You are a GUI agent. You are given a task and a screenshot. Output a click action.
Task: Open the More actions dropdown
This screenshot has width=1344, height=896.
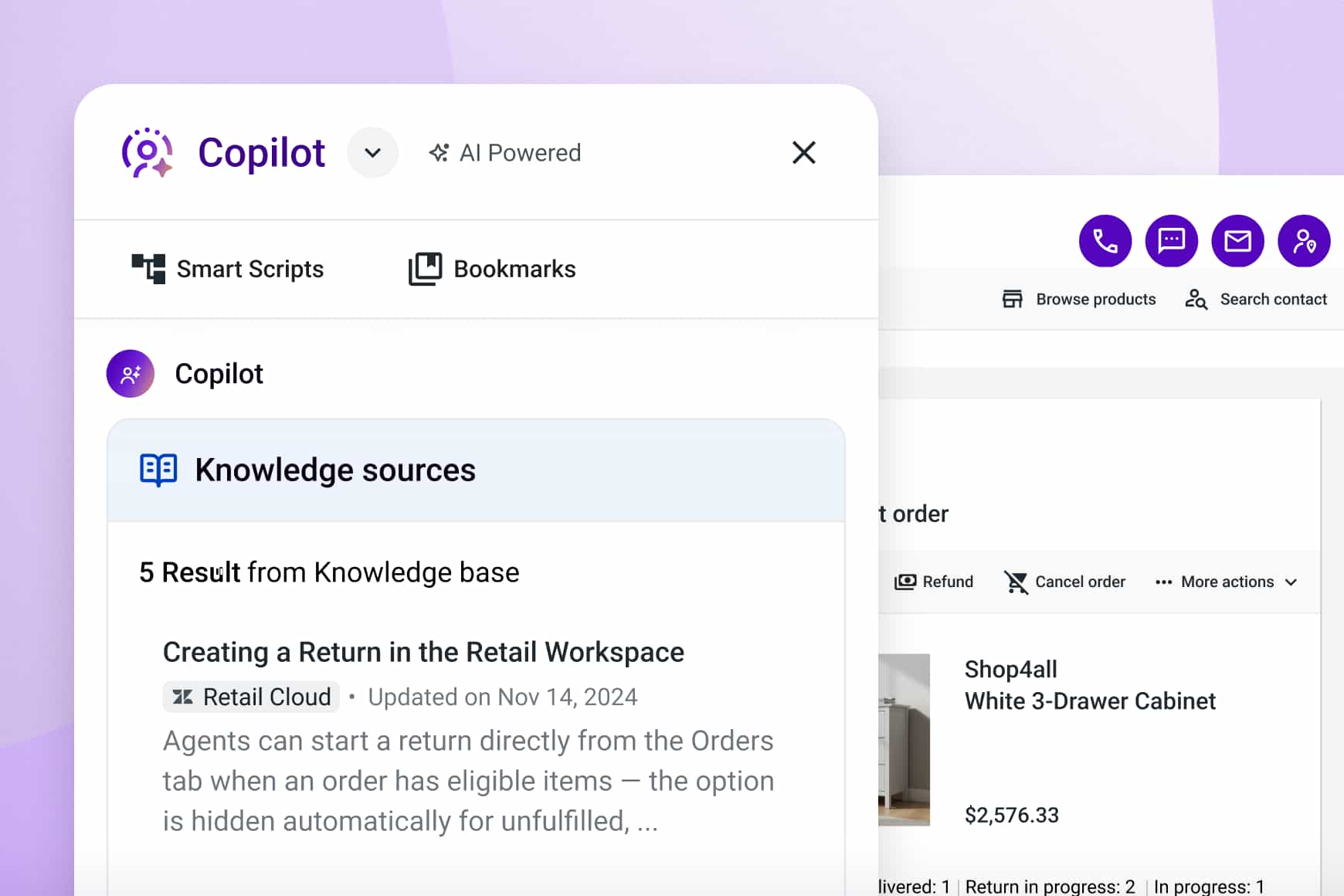[x=1227, y=582]
